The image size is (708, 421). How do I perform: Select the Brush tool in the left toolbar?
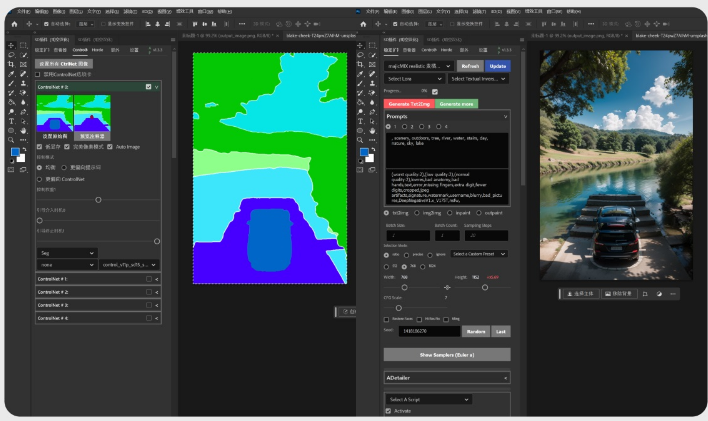point(11,83)
